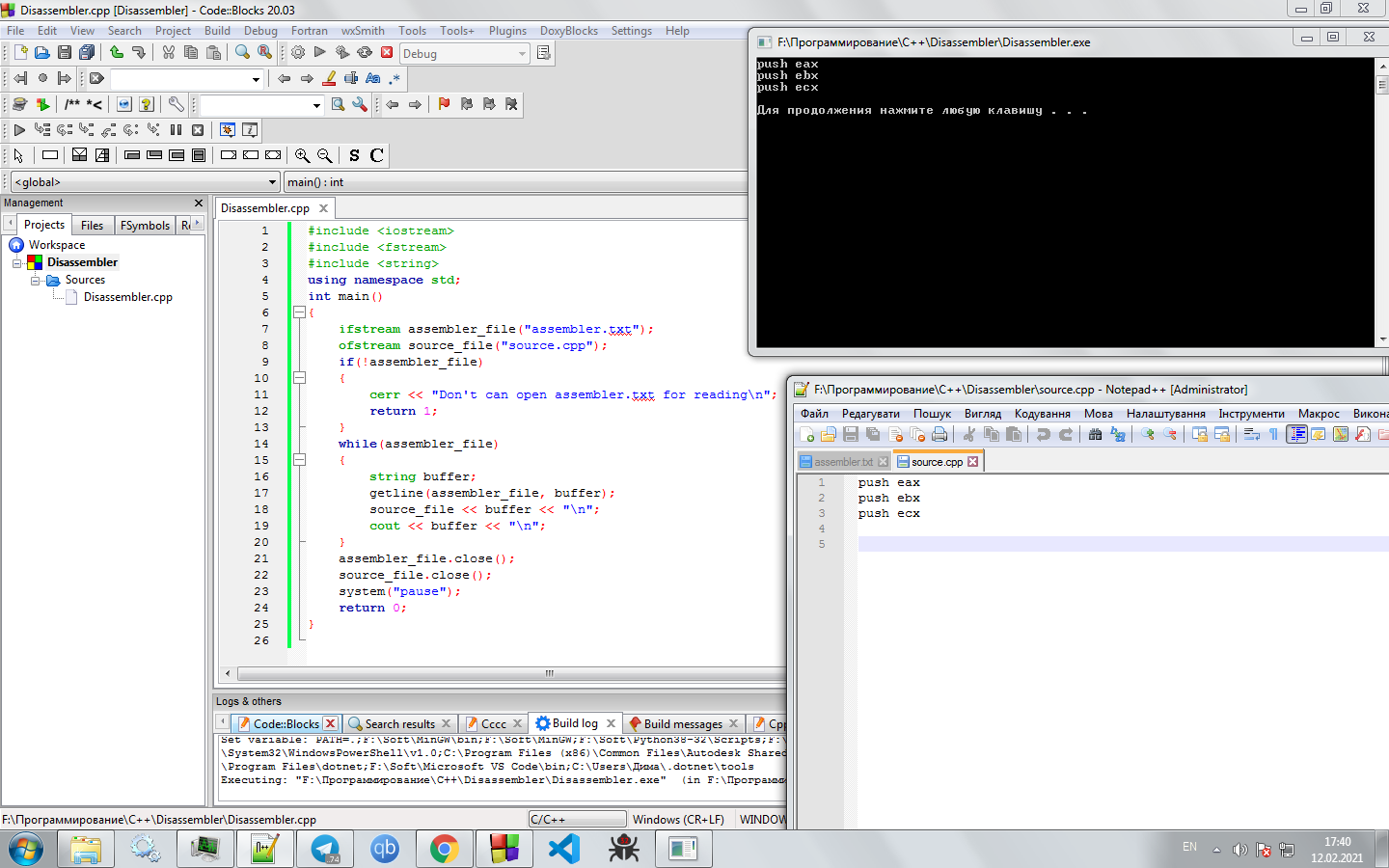1389x868 pixels.
Task: Open the Debug build target dropdown
Action: point(464,54)
